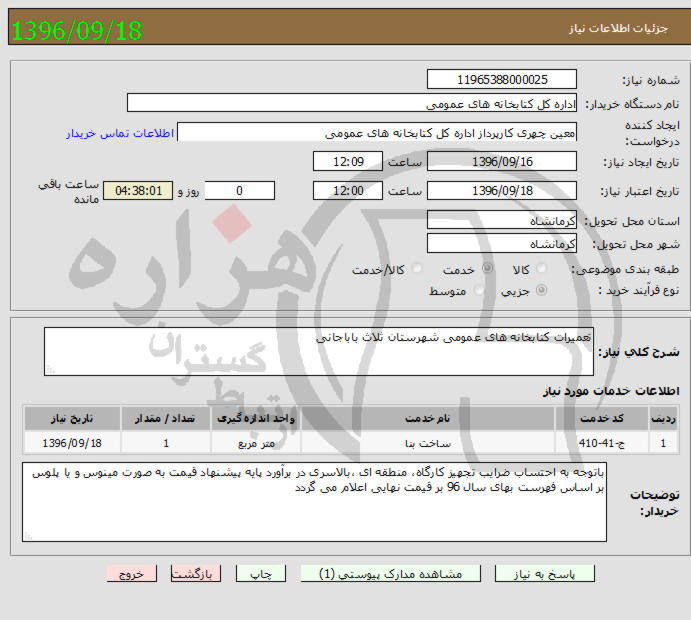Click the creation time field 12:09
This screenshot has height=620, width=691.
click(348, 161)
